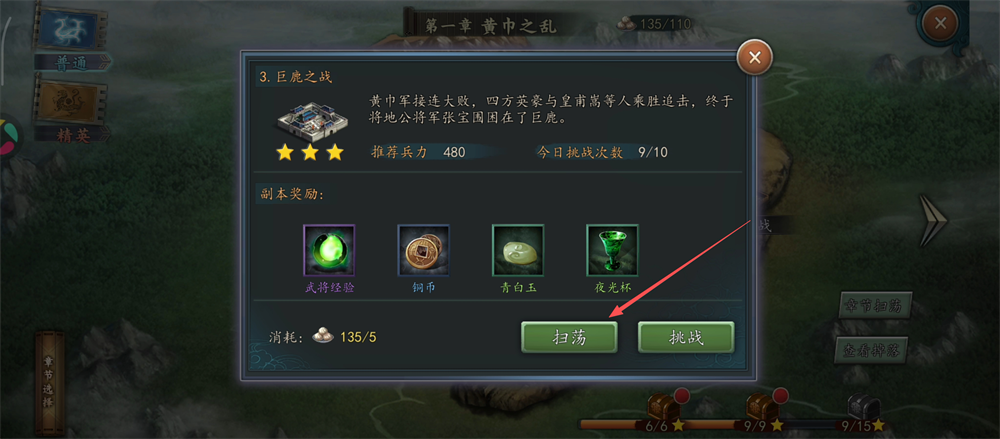This screenshot has height=439, width=1000.
Task: Close the campaign map screen
Action: coord(939,25)
